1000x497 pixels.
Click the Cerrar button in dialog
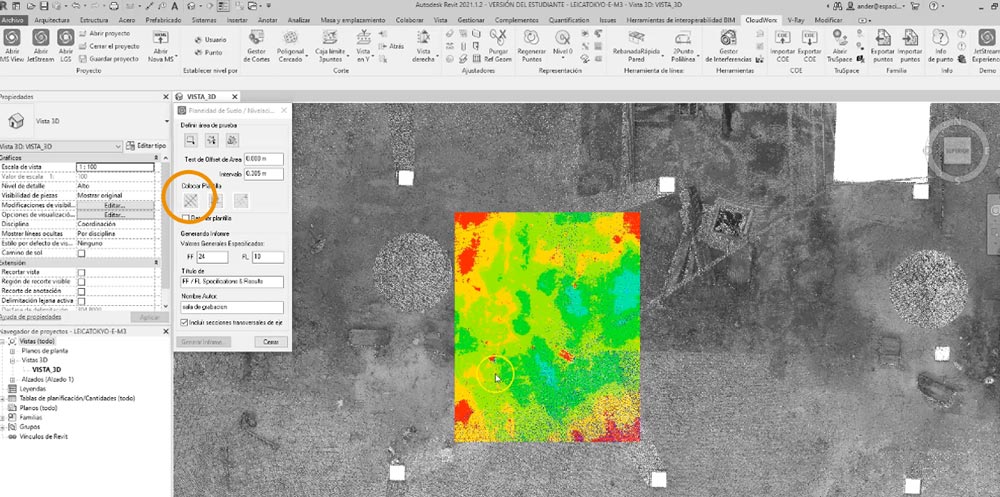pyautogui.click(x=269, y=341)
